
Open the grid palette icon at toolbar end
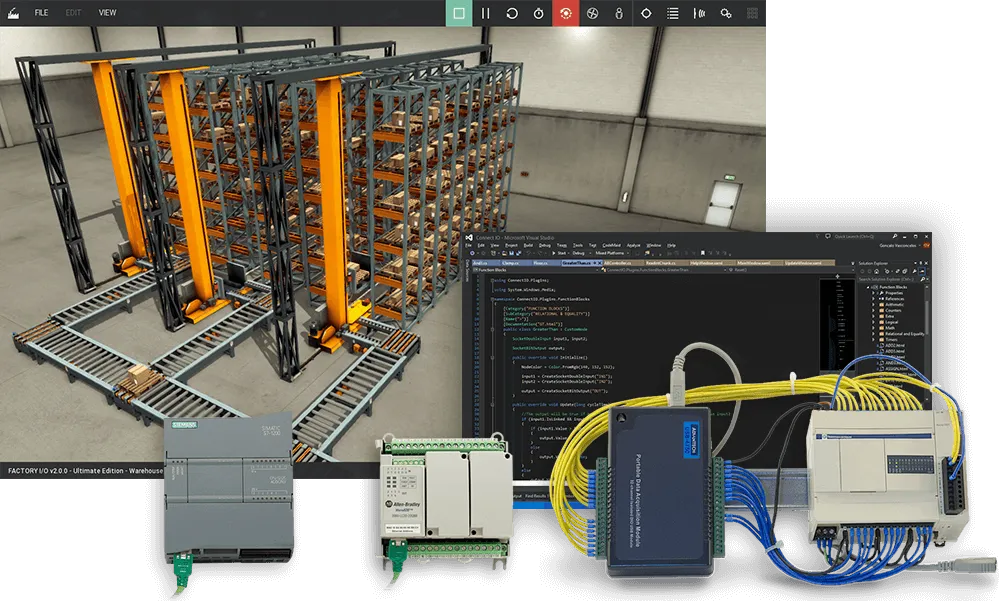coord(753,13)
